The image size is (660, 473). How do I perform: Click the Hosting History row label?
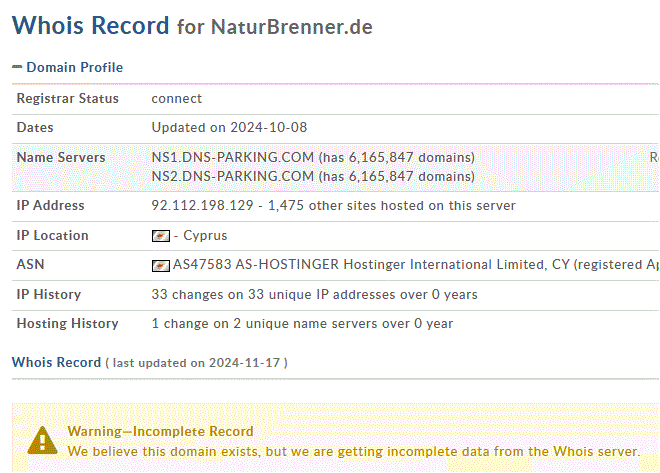67,324
